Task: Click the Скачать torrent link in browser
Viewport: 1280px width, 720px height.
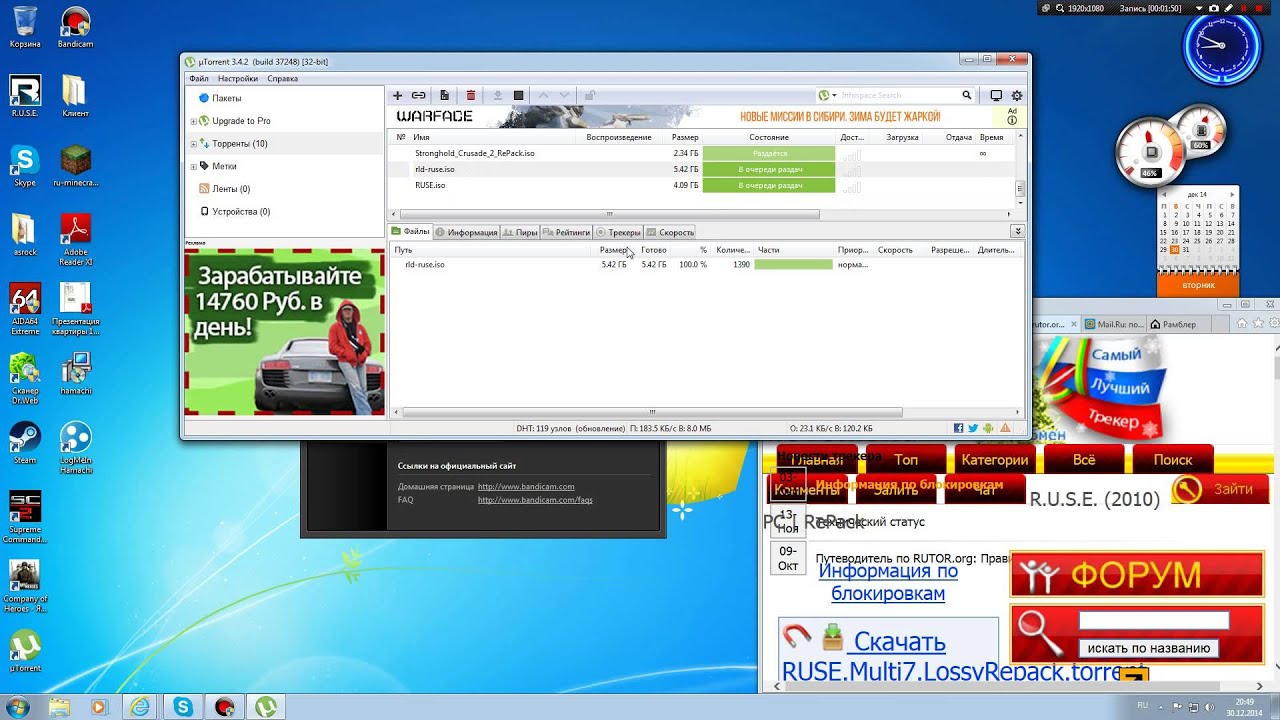Action: click(900, 642)
